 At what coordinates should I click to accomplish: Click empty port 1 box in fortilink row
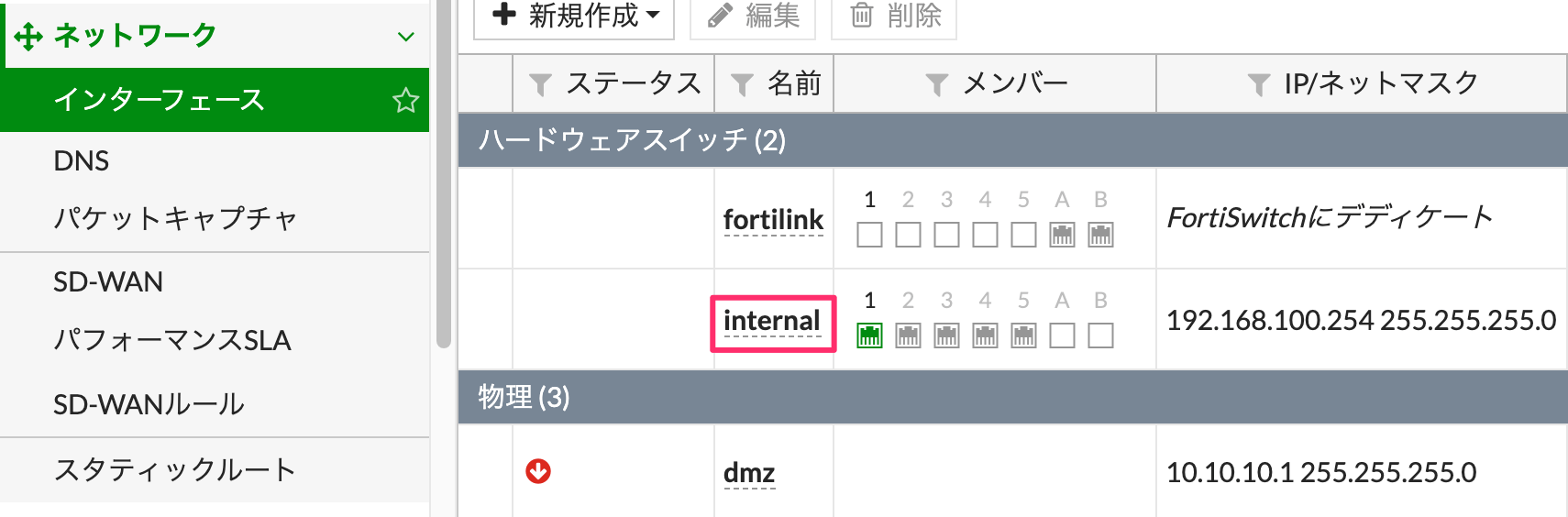tap(869, 235)
